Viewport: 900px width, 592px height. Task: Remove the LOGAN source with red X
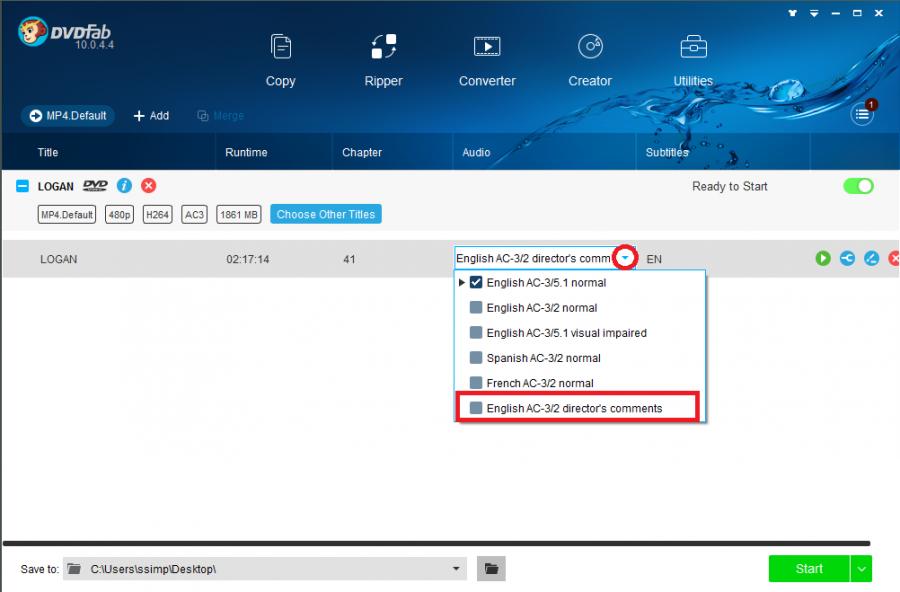(148, 185)
